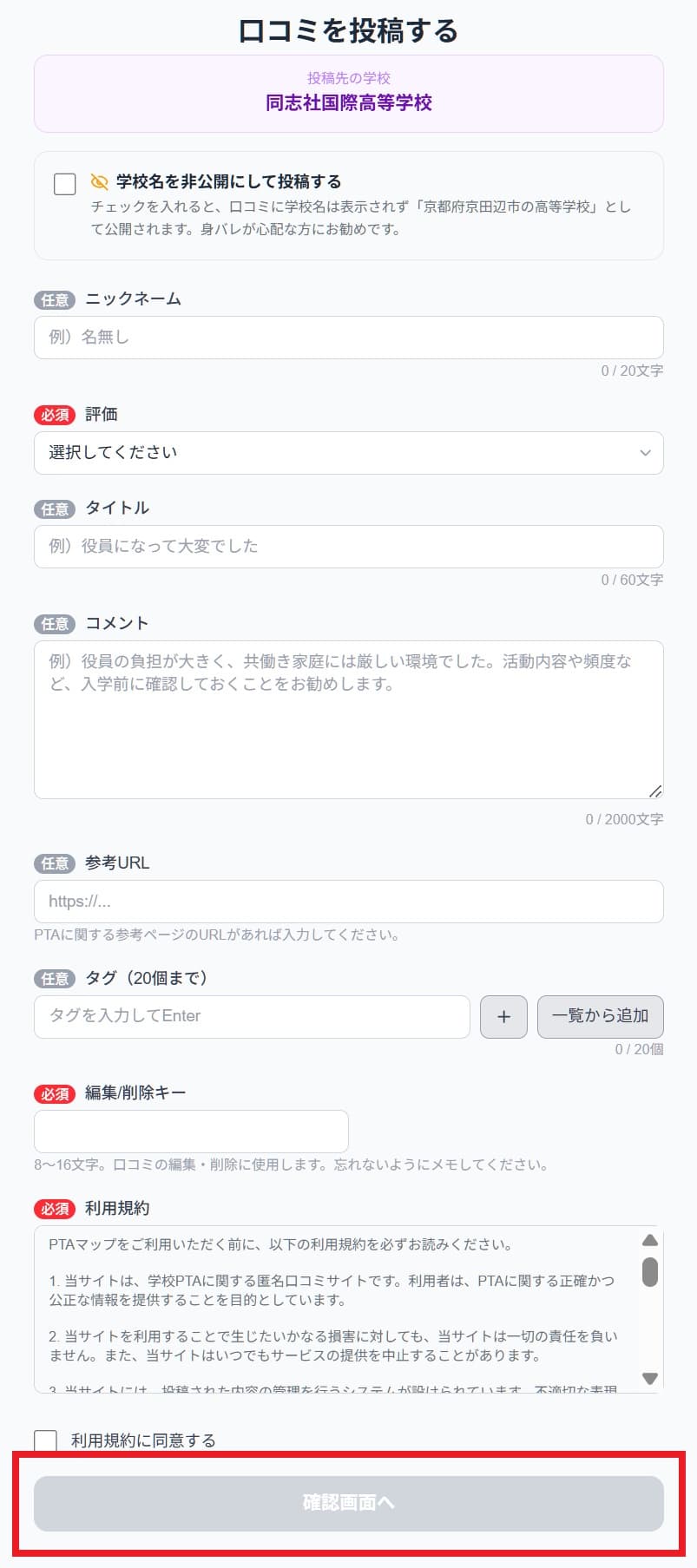
Task: Click the resize handle on the コメント textarea
Action: point(657,791)
